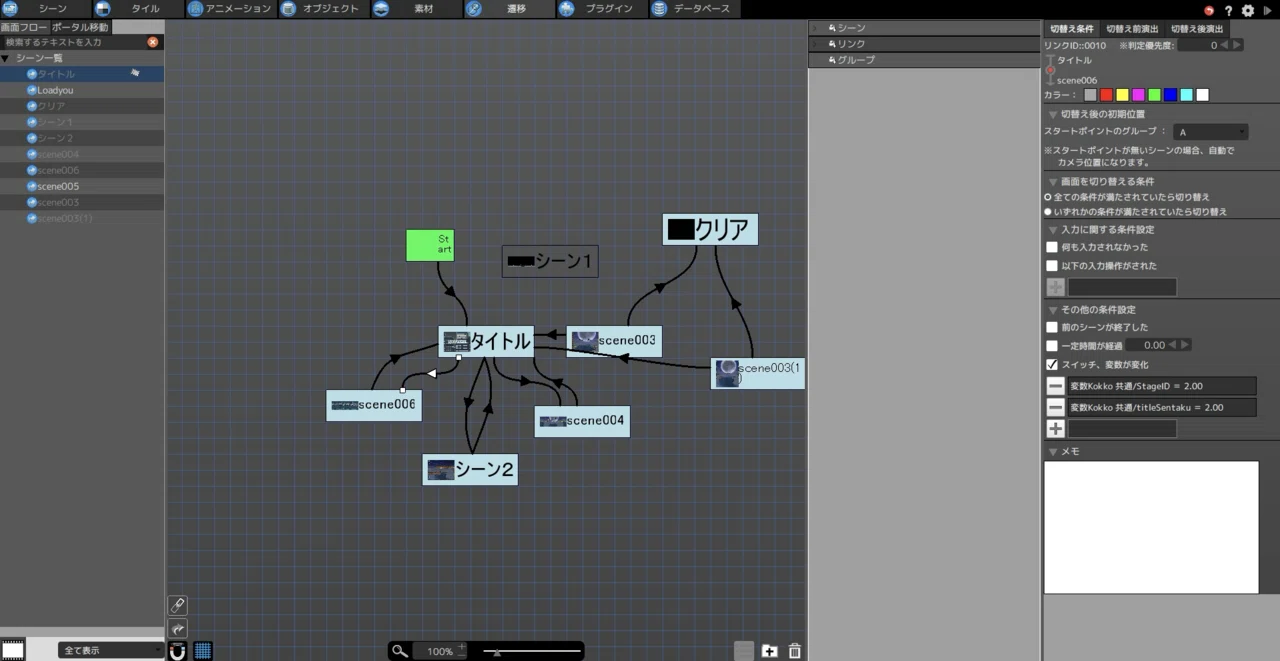Image resolution: width=1280 pixels, height=661 pixels.
Task: Click the red undo icon in top bar
Action: coord(1208,10)
